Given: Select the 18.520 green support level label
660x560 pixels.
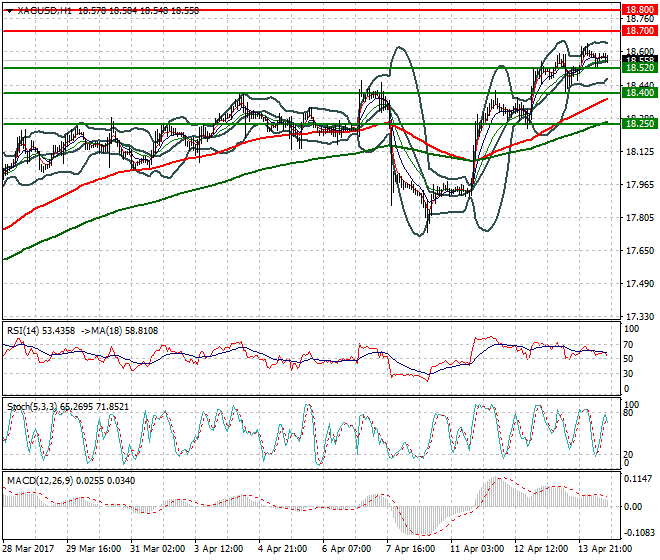Looking at the screenshot, I should tap(639, 68).
